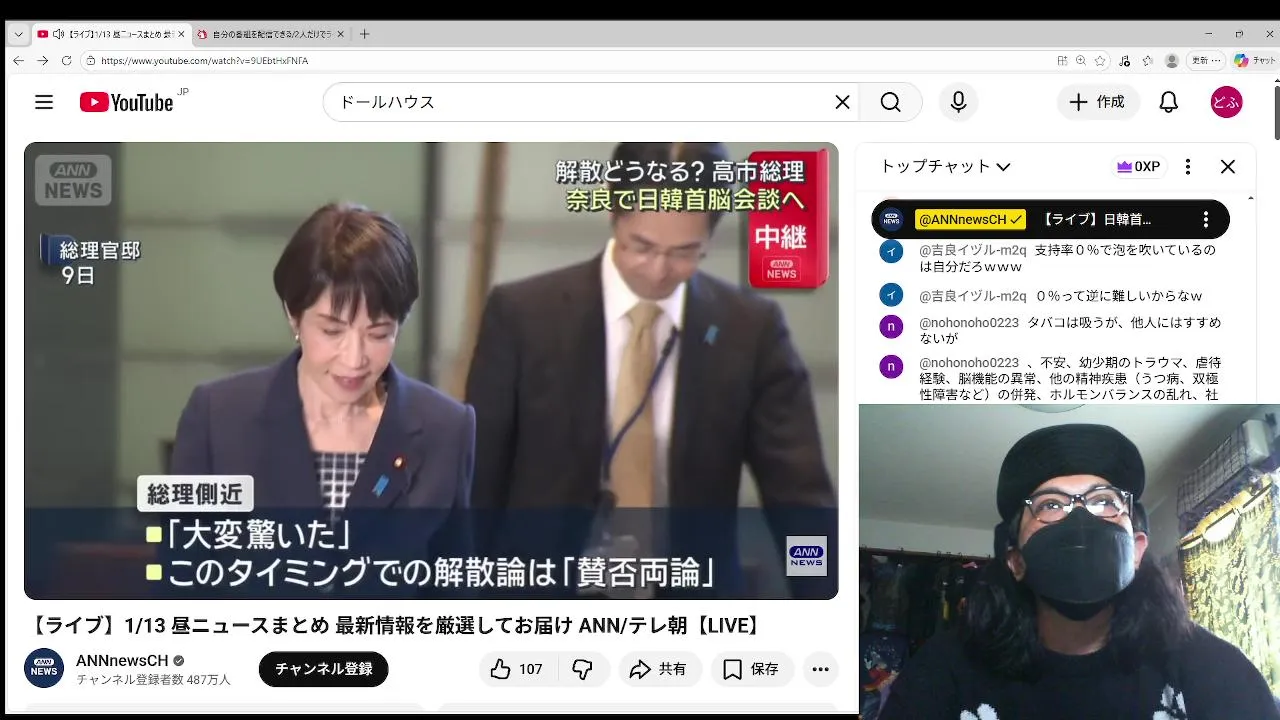This screenshot has height=720, width=1280.
Task: Expand the トップチャット mode dropdown
Action: coord(945,167)
